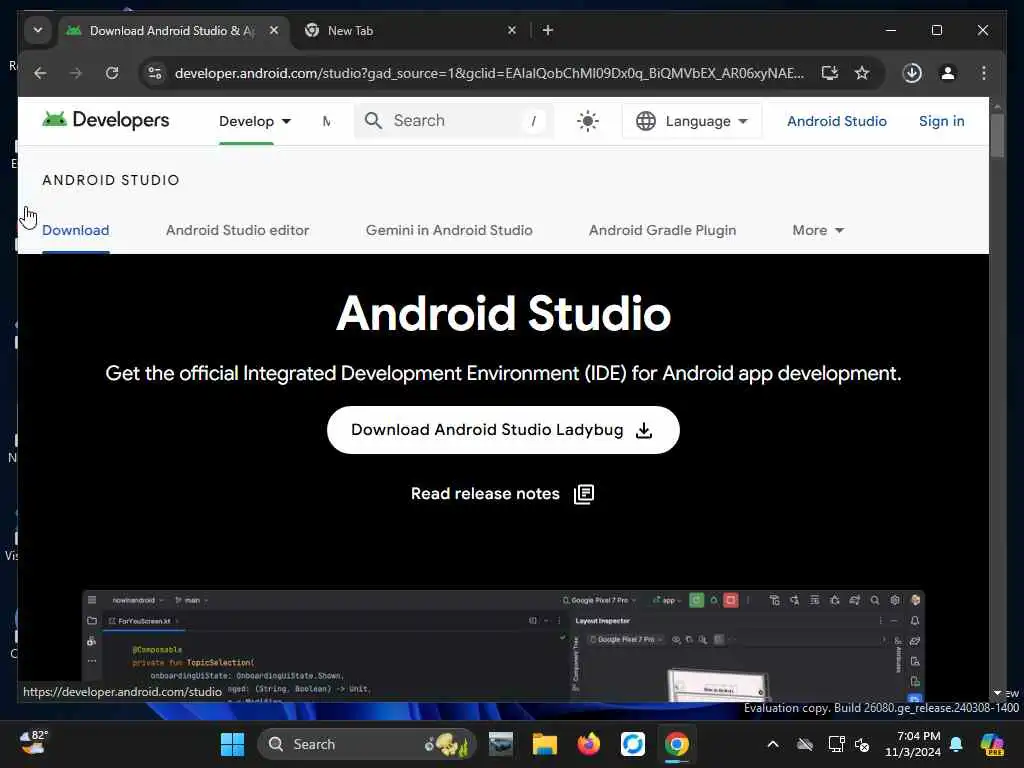Open Gemini in Android Studio tab

449,230
